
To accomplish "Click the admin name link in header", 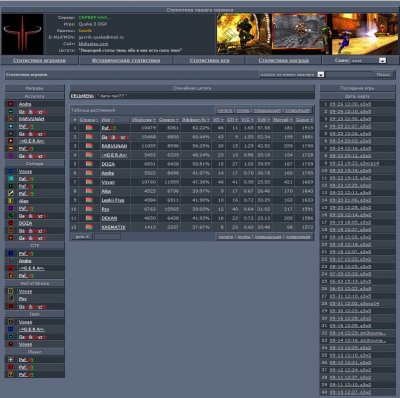I will (85, 30).
